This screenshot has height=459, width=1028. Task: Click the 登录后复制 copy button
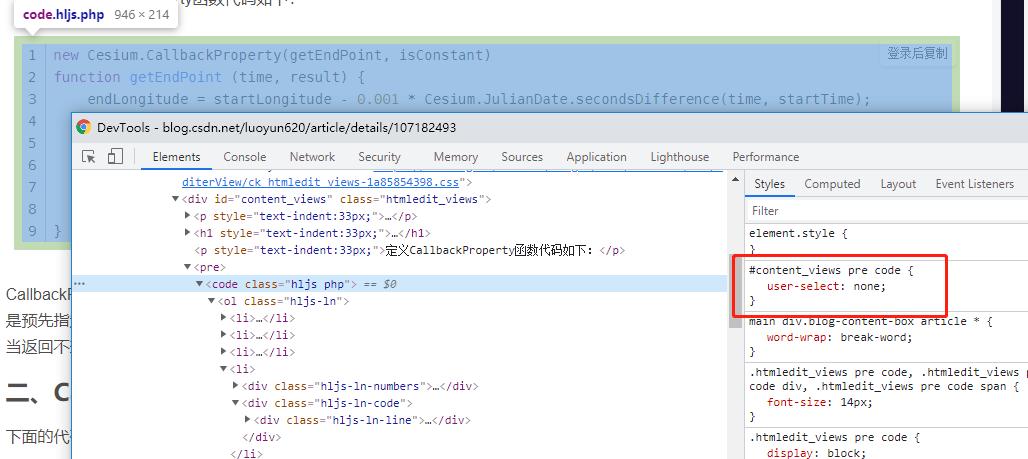917,54
